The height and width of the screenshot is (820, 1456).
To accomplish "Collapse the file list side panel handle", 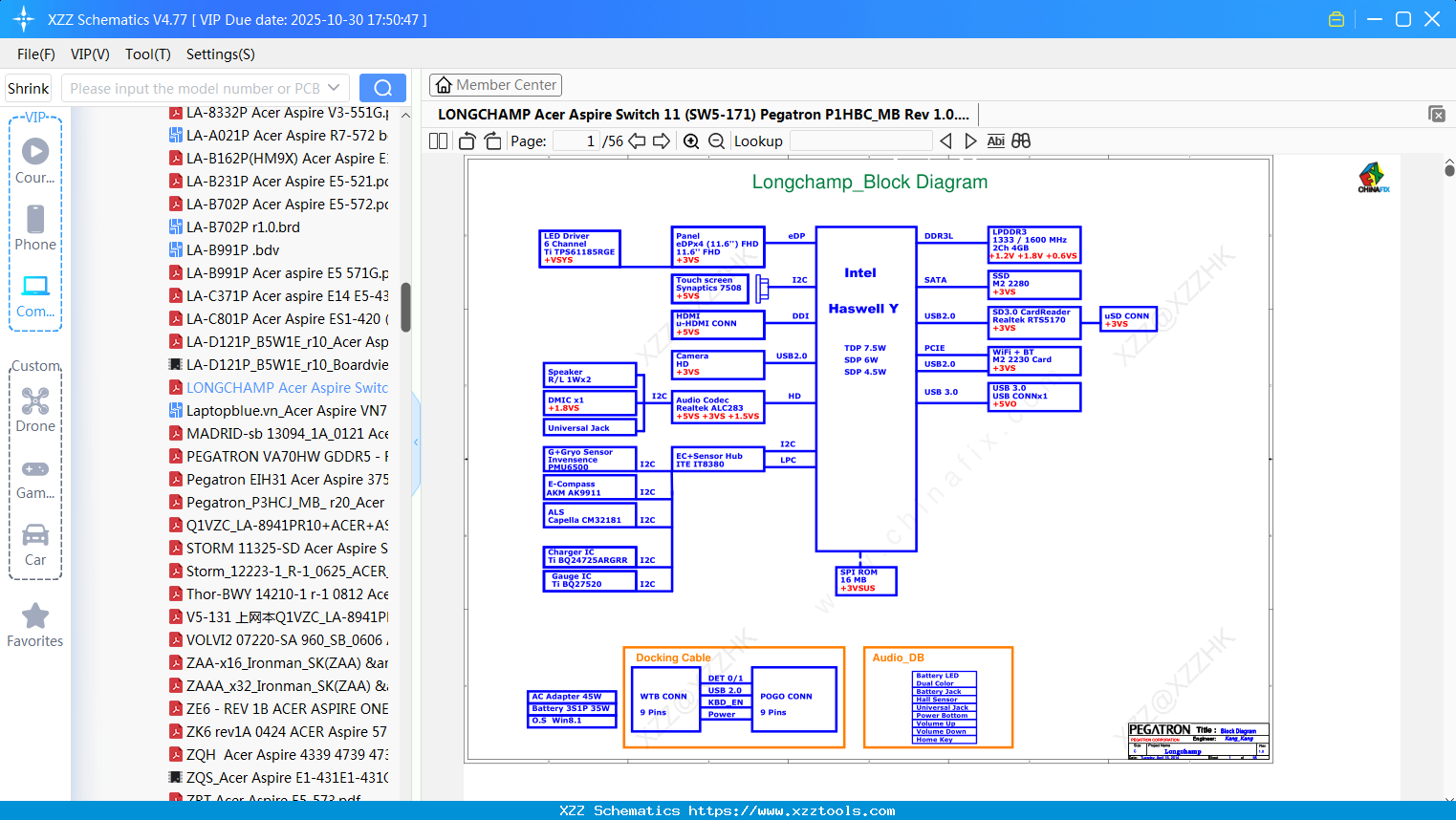I will click(416, 442).
